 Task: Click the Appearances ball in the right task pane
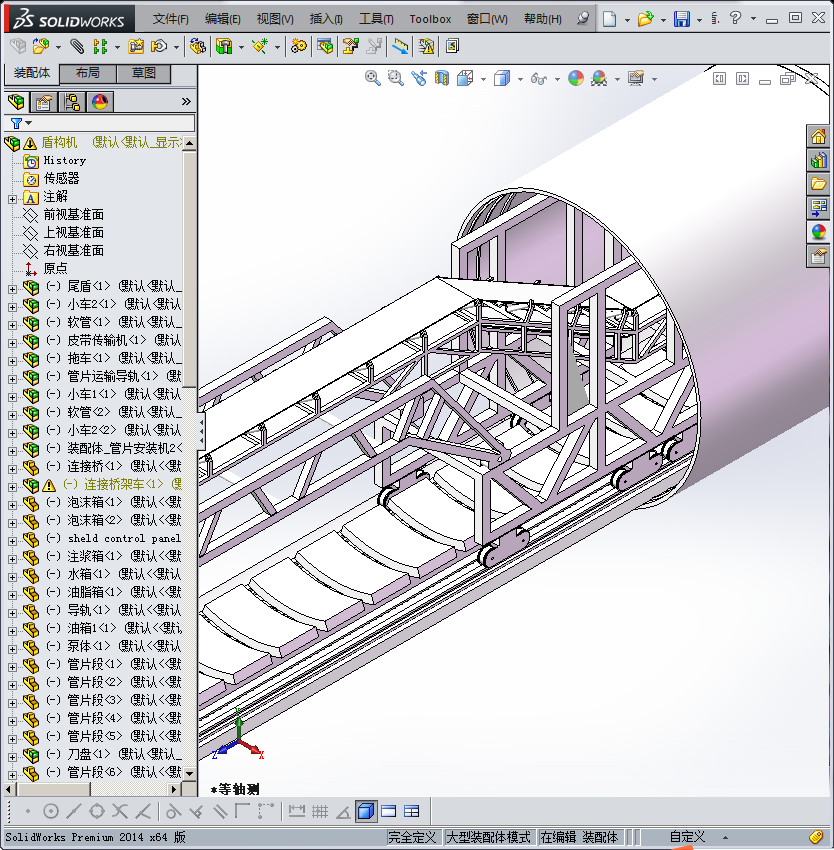click(x=819, y=232)
